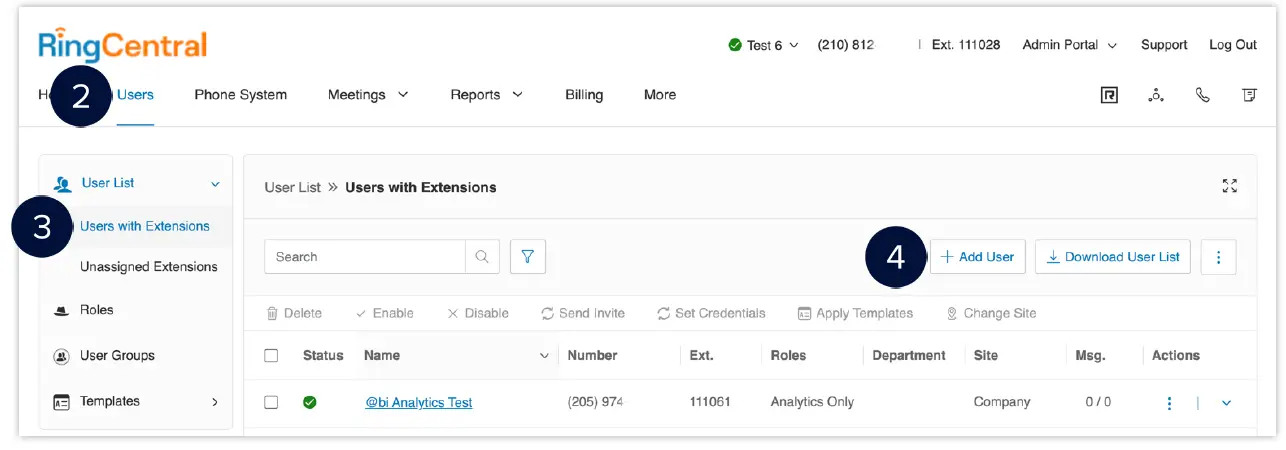Viewport: 1286px width, 450px height.
Task: Select Users with Extensions in the sidebar
Action: click(145, 226)
